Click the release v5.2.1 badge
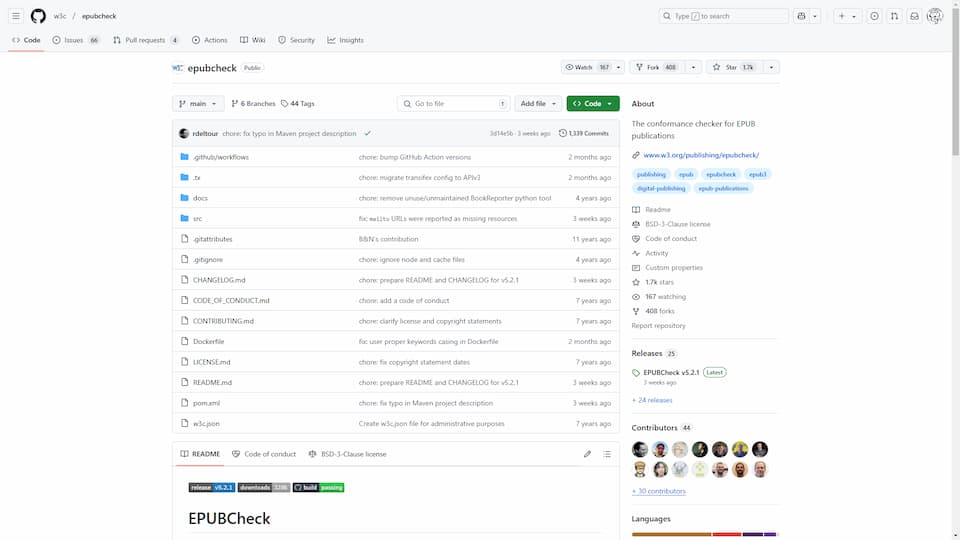Image resolution: width=960 pixels, height=540 pixels. (212, 487)
